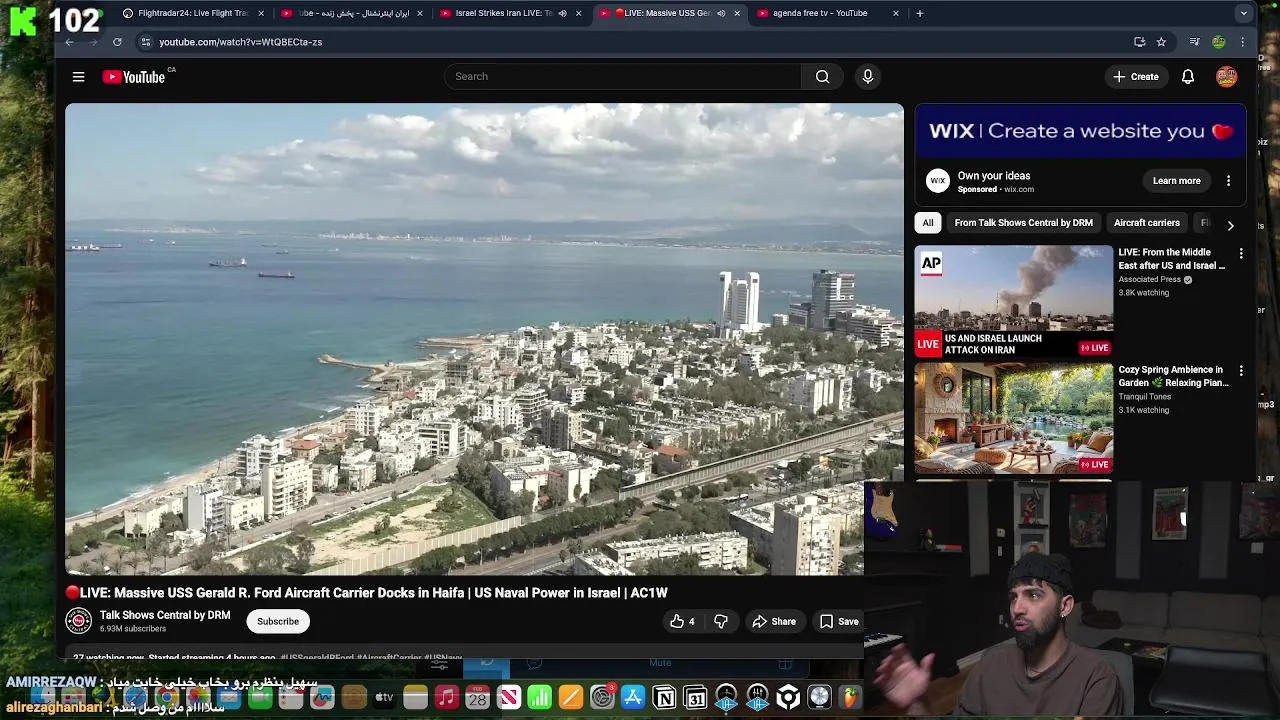Like the video with thumbs up
This screenshot has width=1280, height=720.
tap(682, 621)
